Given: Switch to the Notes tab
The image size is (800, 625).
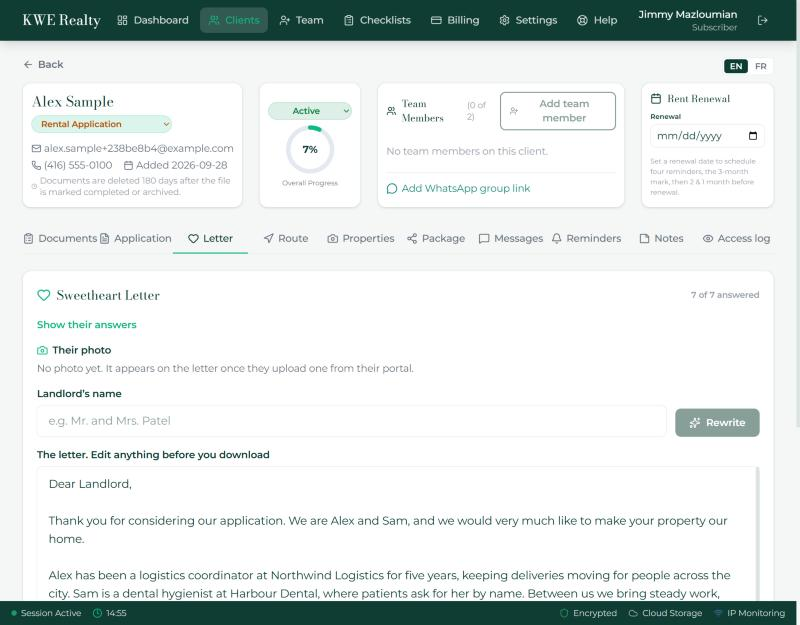Looking at the screenshot, I should click(661, 239).
